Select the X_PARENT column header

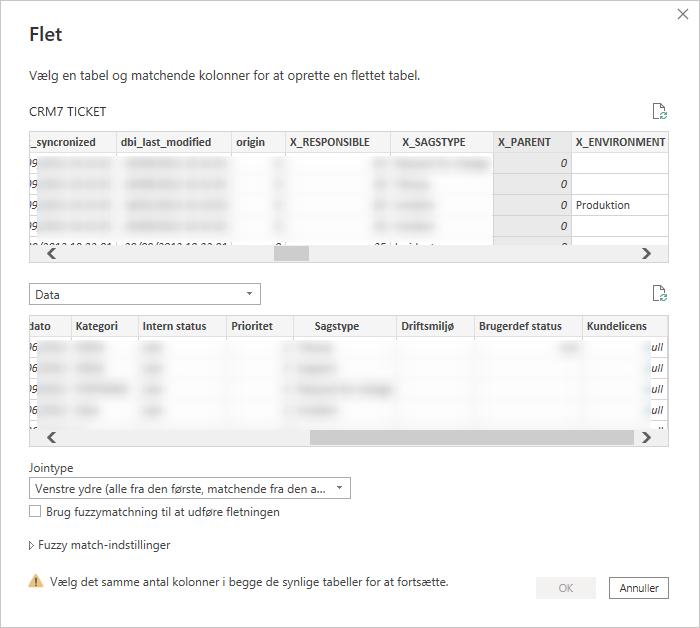click(x=532, y=142)
